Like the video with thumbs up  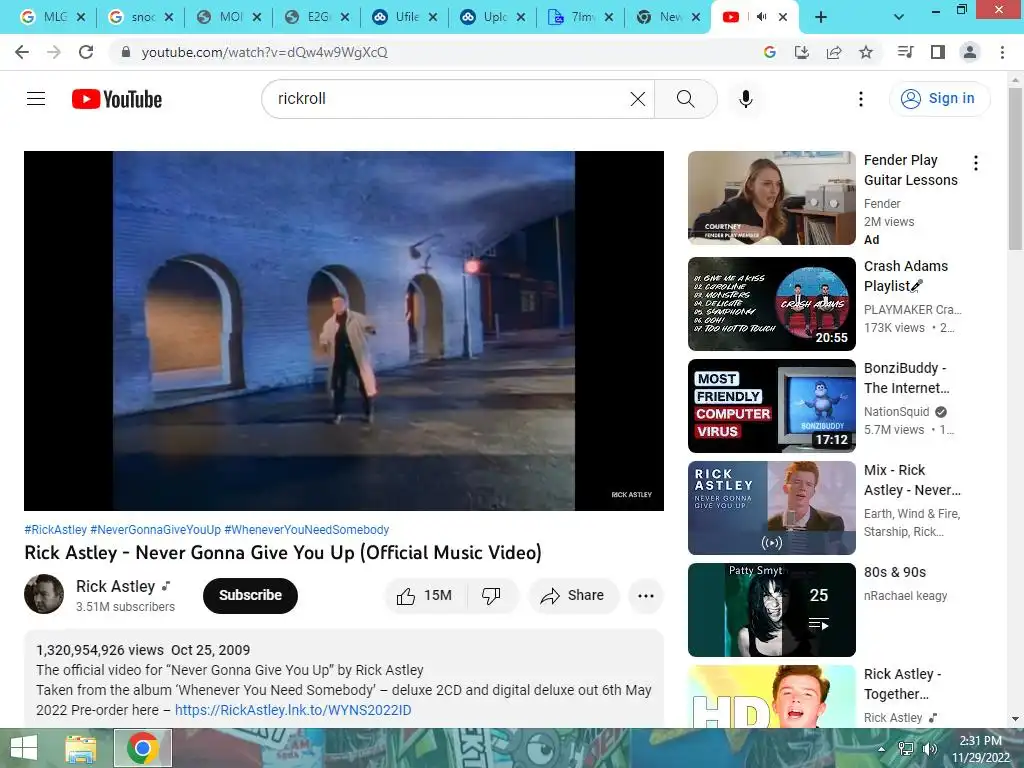coord(426,596)
